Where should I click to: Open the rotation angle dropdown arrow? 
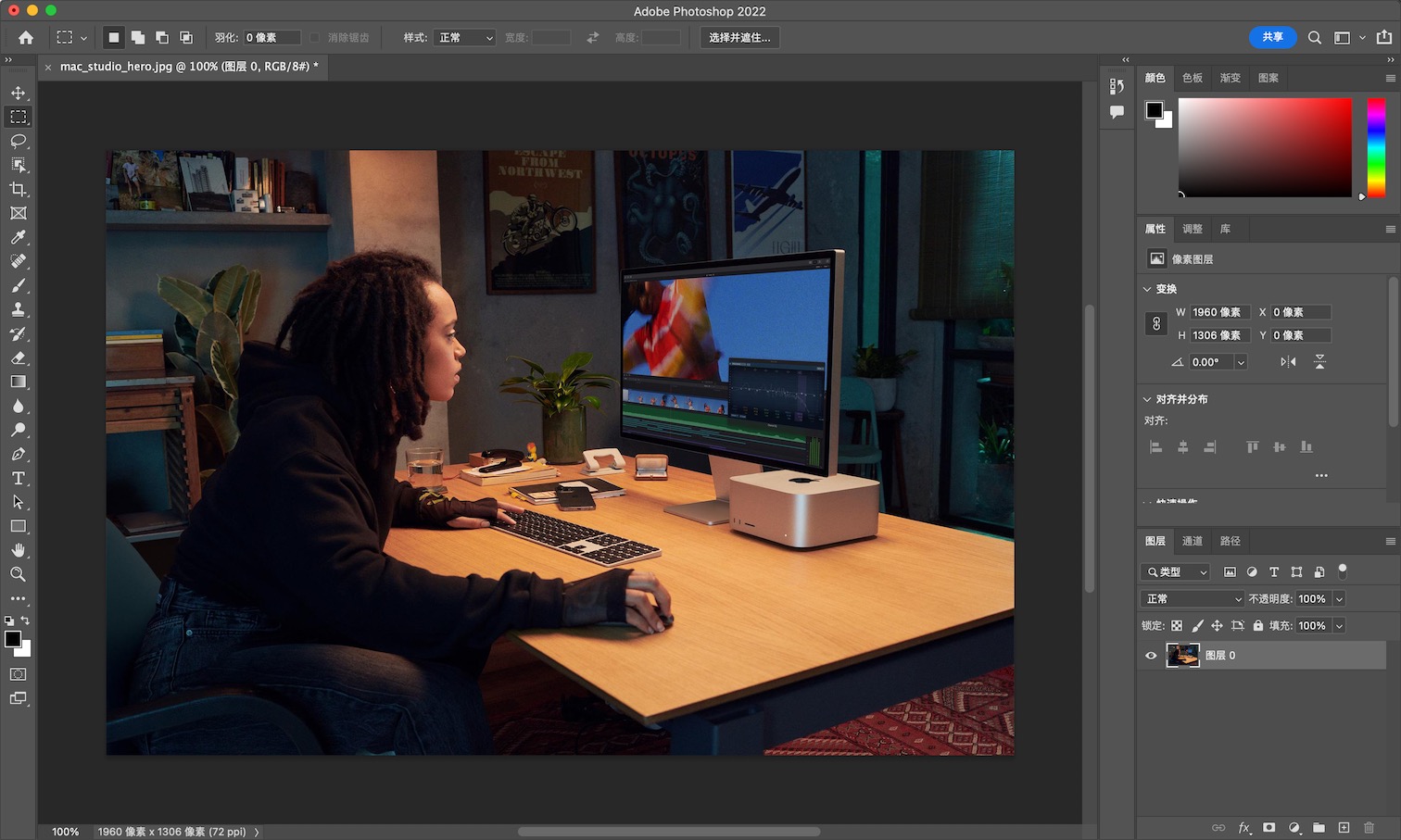pyautogui.click(x=1241, y=362)
